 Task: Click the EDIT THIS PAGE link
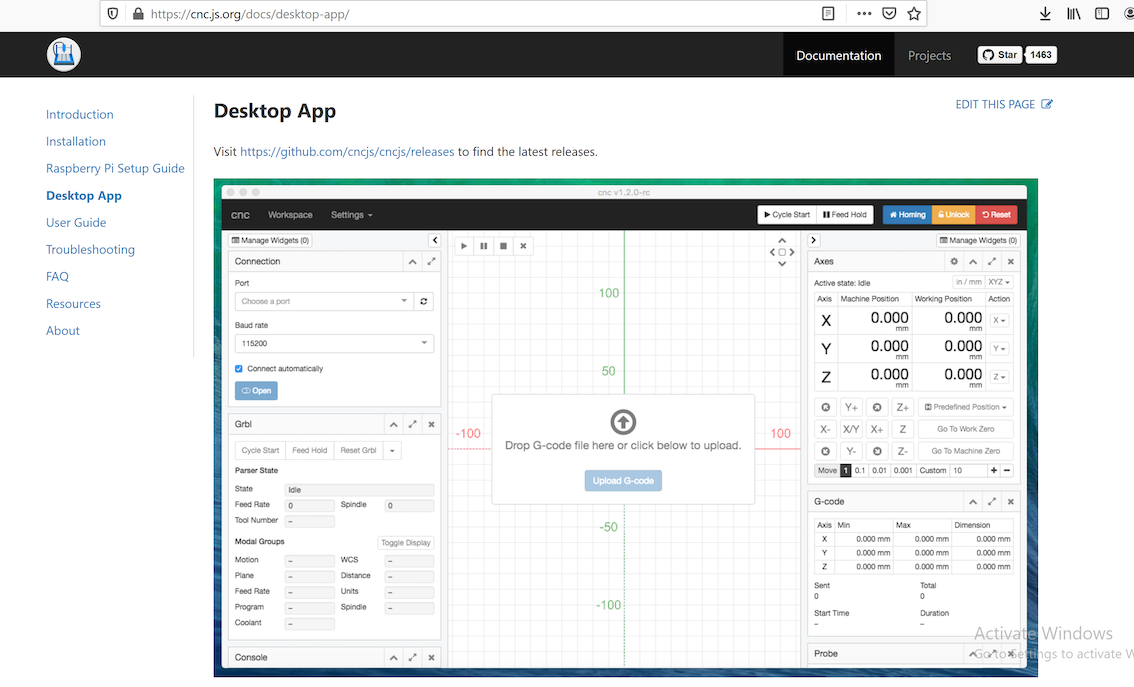[1004, 104]
